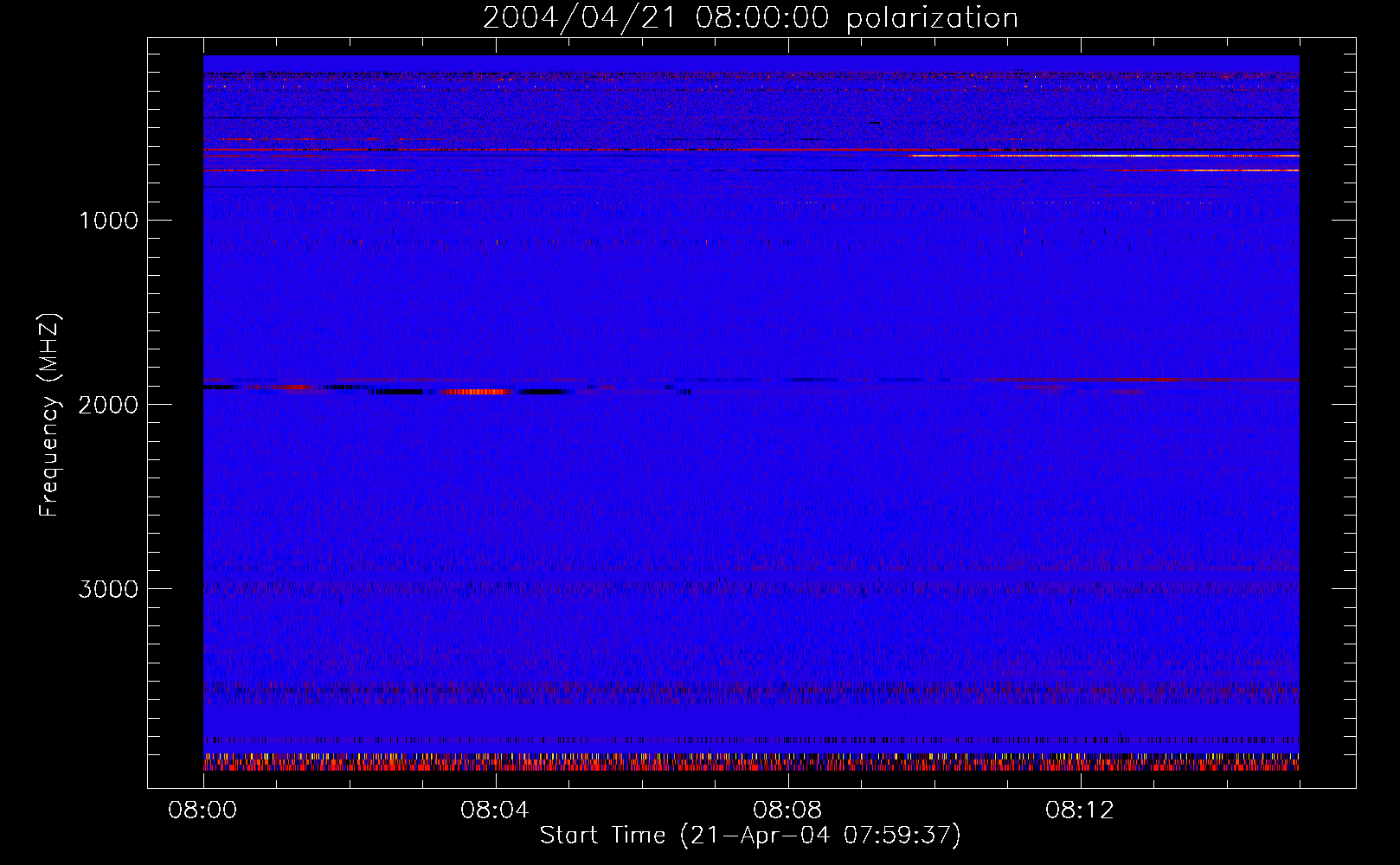Click the '08:12' time tick label
The height and width of the screenshot is (865, 1400).
point(1080,811)
